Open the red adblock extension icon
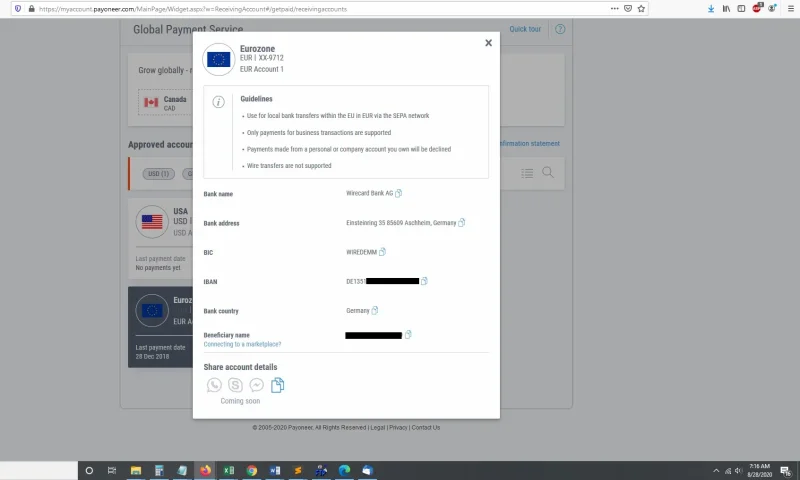Viewport: 800px width, 480px height. pyautogui.click(x=757, y=8)
